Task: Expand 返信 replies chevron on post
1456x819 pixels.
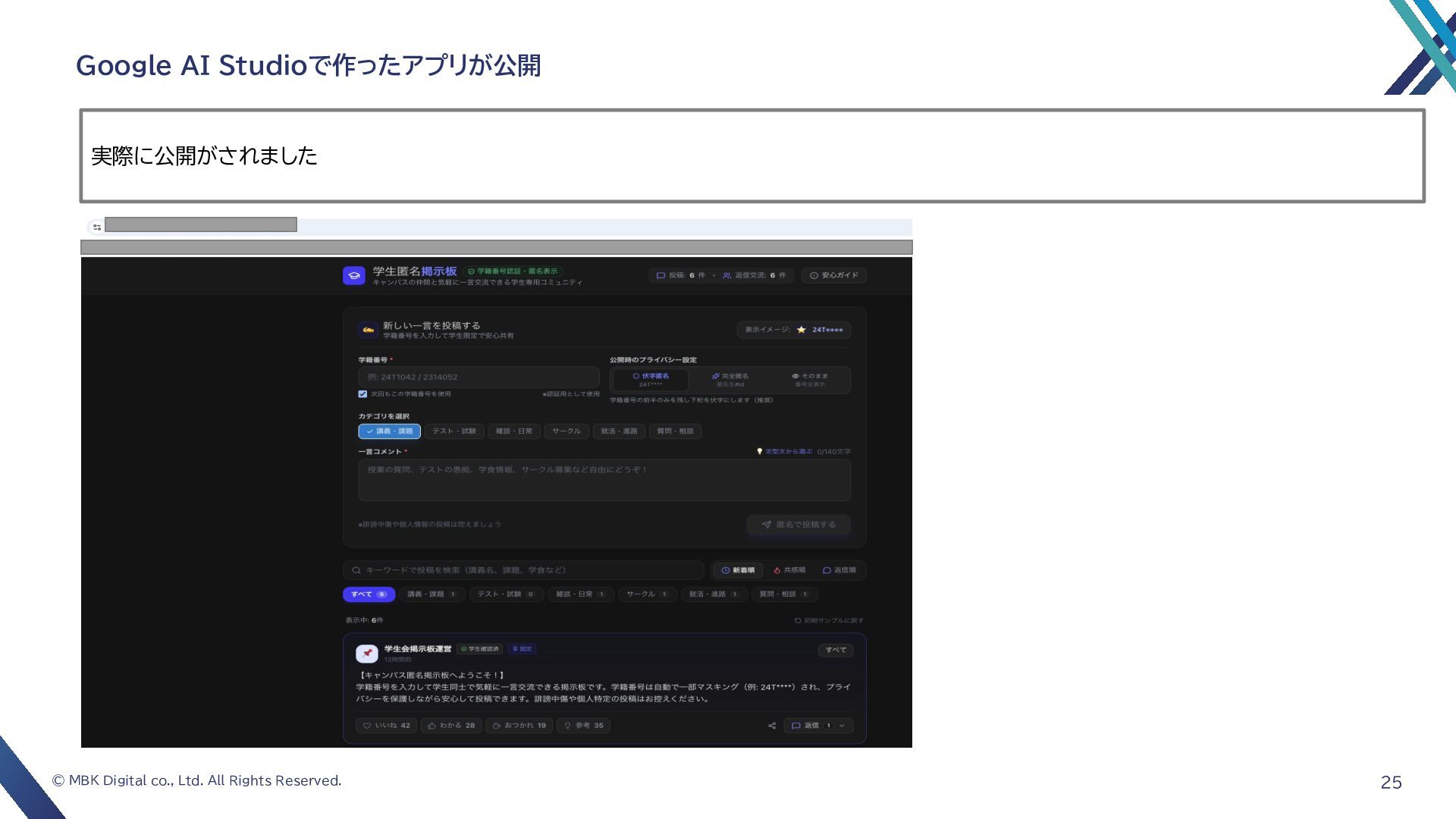Action: [842, 726]
